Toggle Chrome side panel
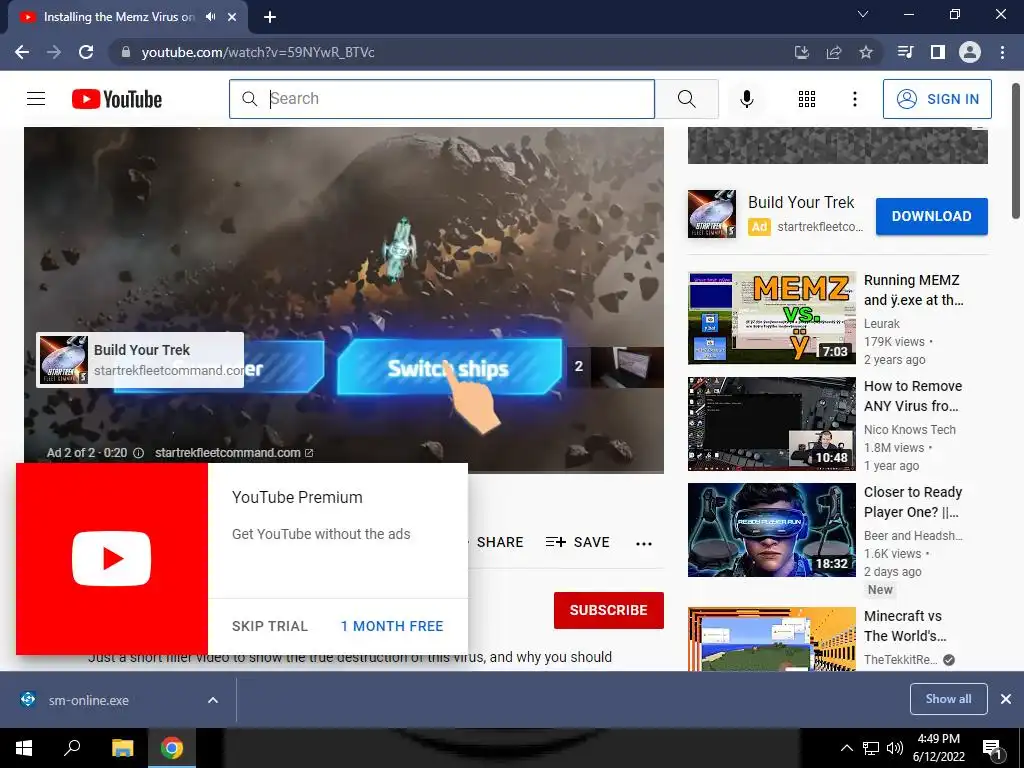This screenshot has height=768, width=1024. point(938,52)
